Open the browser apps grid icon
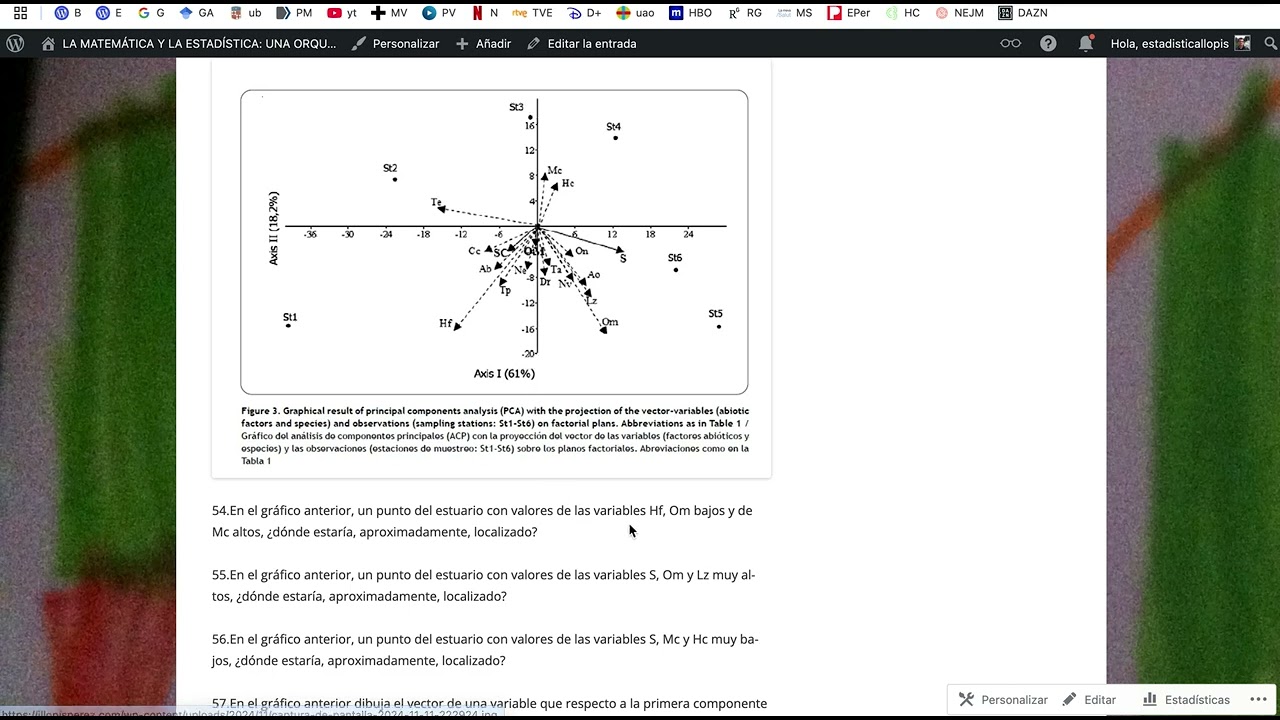Viewport: 1280px width, 720px height. 20,13
